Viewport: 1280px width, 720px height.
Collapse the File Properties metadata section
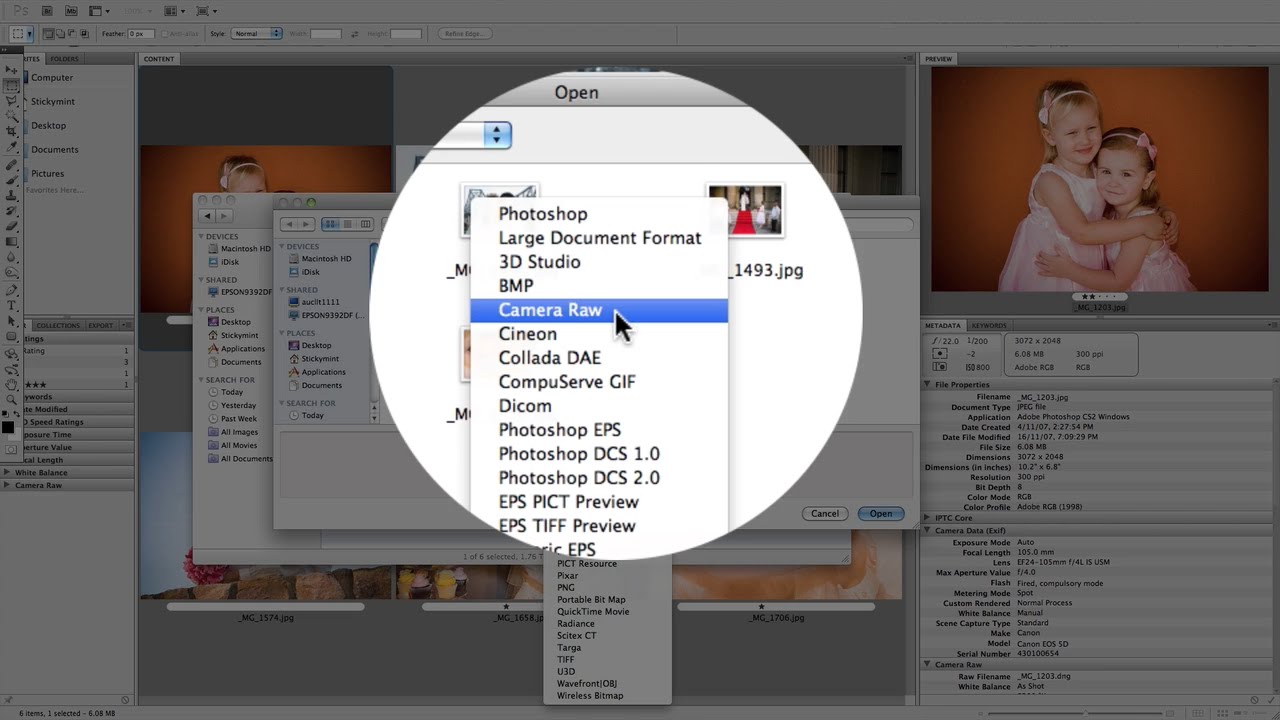point(927,385)
